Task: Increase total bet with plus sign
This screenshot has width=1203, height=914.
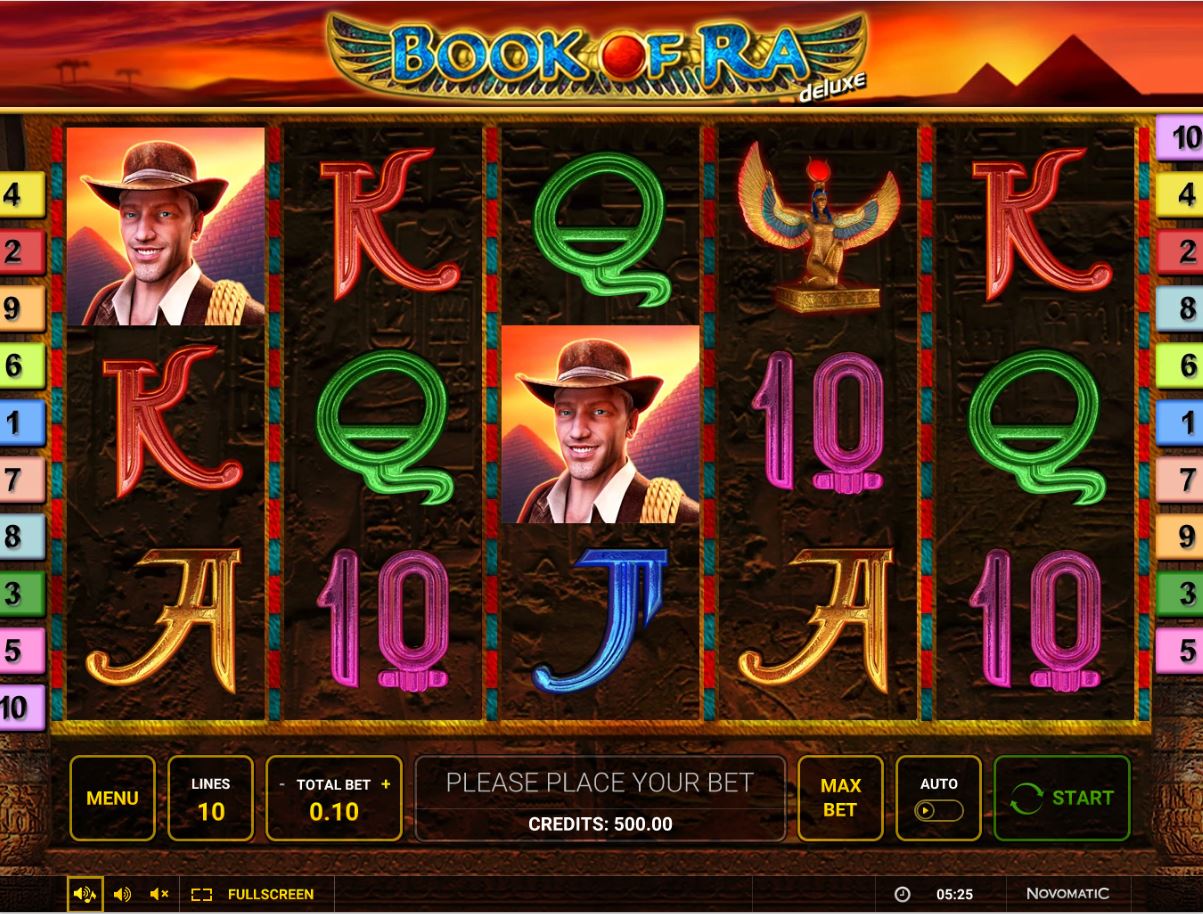Action: click(386, 785)
